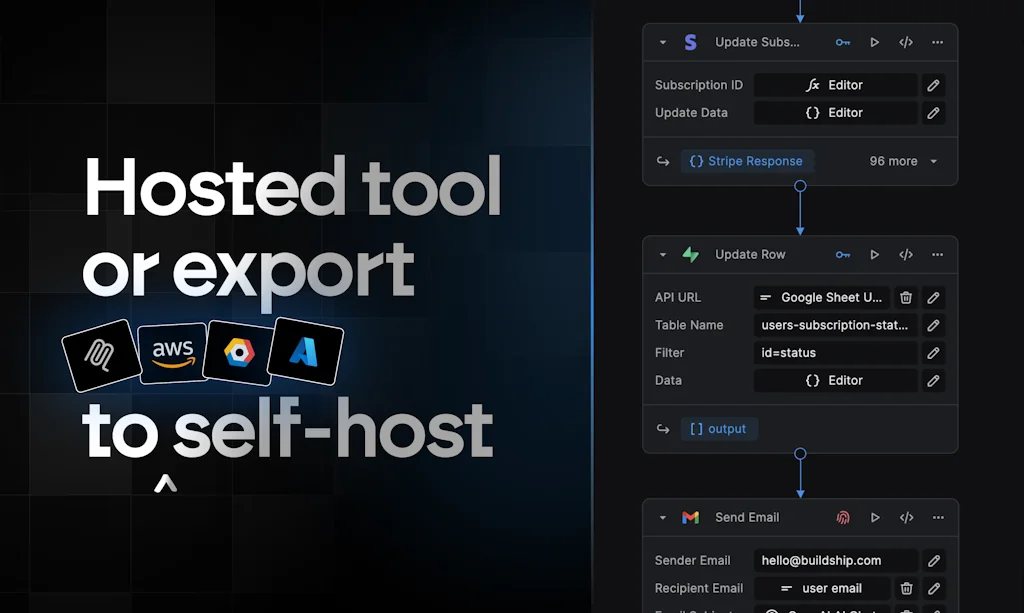Click the Stripe icon on Update Subscription node
The image size is (1024, 613).
(690, 42)
